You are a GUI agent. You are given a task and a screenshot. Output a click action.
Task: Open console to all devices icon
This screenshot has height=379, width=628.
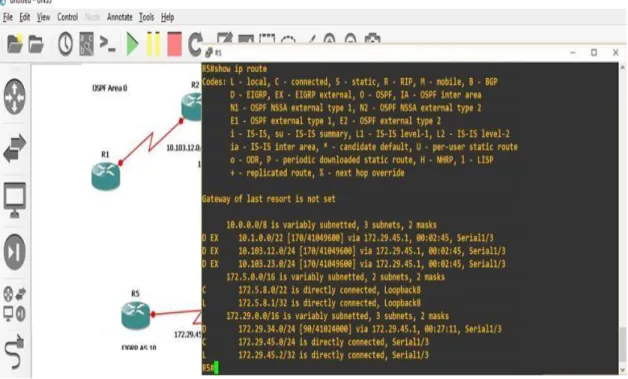coord(107,44)
